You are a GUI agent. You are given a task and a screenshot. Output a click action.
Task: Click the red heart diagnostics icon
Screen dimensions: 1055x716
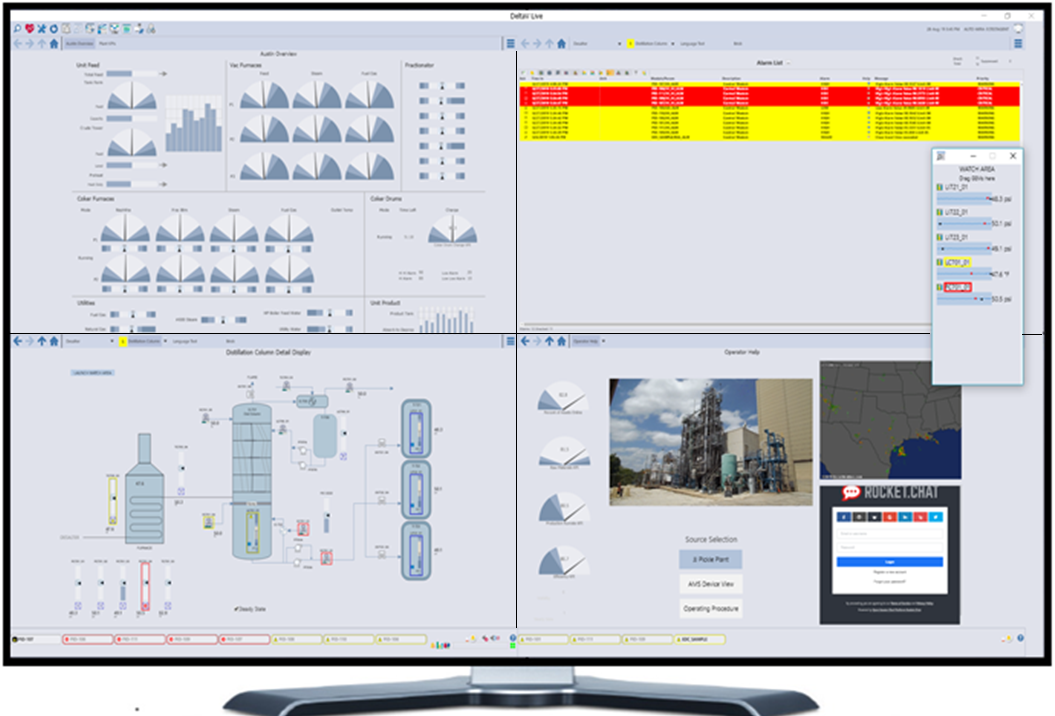pos(30,29)
